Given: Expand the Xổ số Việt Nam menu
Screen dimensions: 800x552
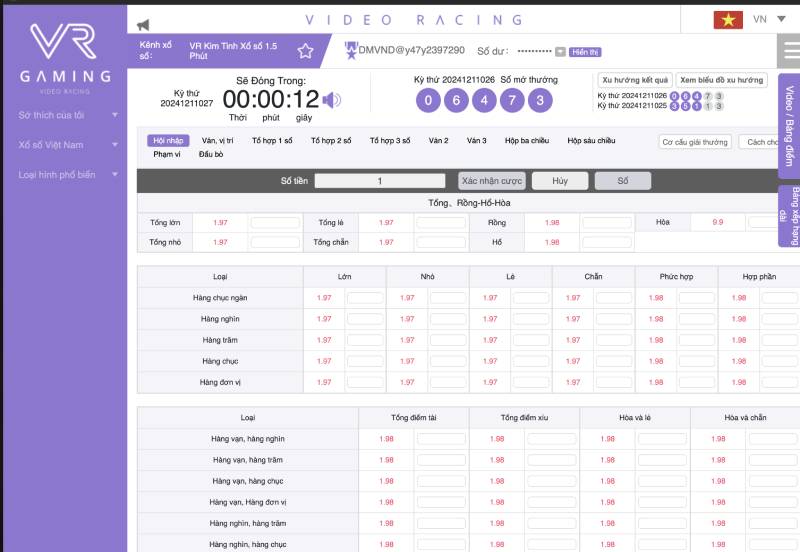Looking at the screenshot, I should coord(63,145).
